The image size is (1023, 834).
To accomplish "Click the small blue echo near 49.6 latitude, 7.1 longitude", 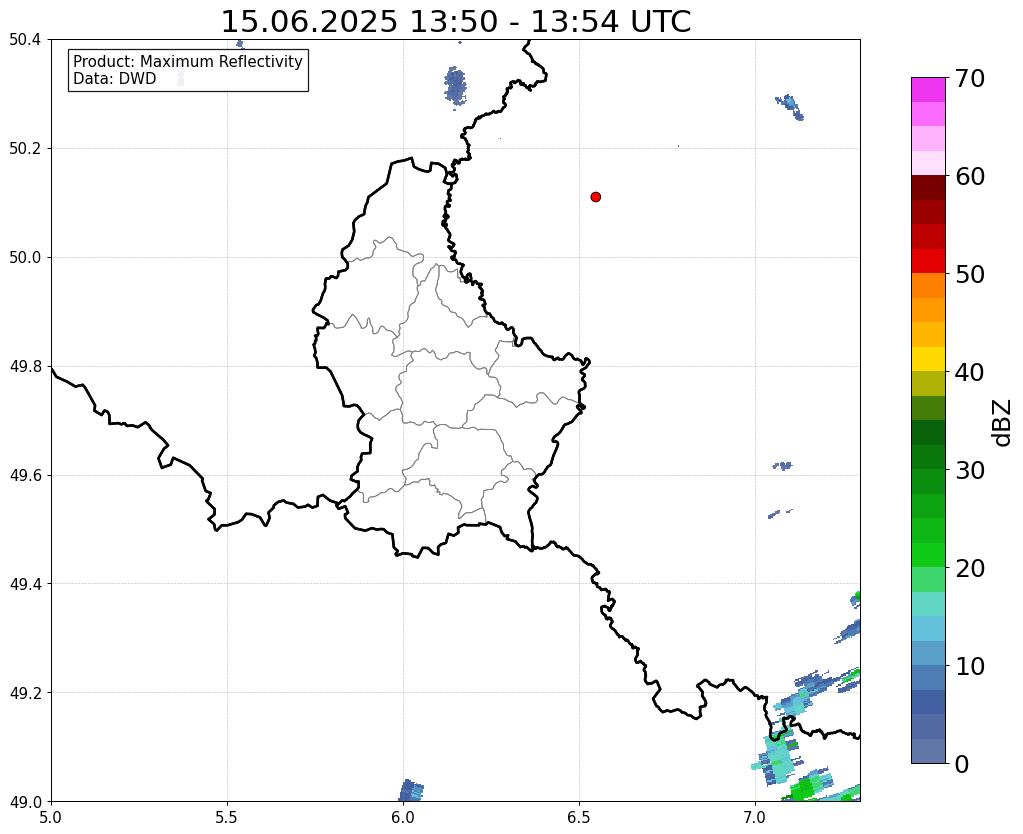I will (782, 466).
